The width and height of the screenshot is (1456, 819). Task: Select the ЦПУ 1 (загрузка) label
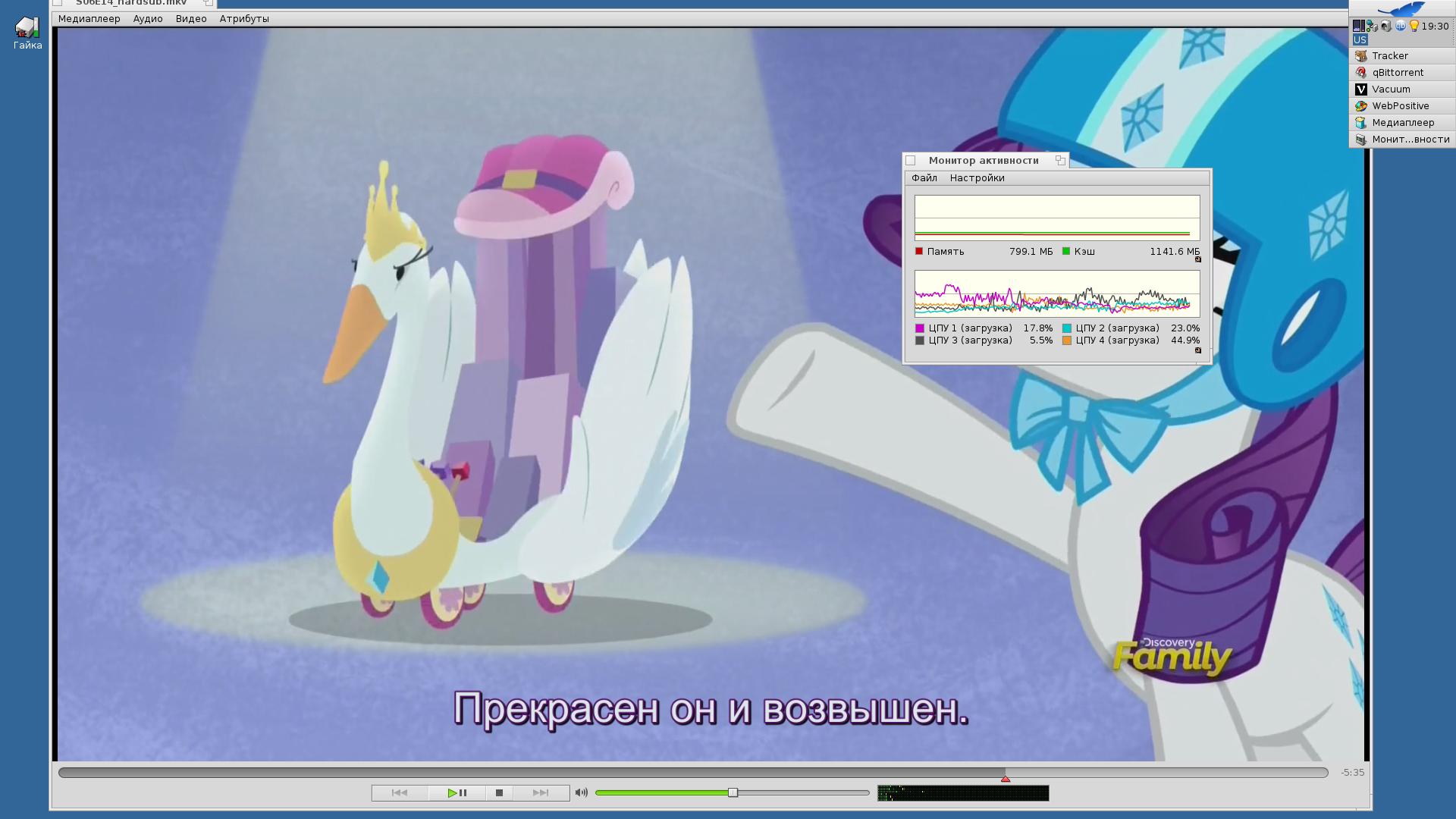pyautogui.click(x=971, y=328)
